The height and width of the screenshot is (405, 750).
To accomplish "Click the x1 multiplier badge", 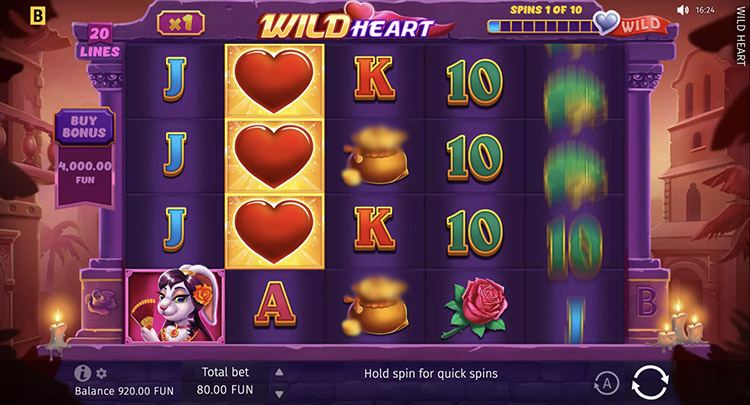I will [181, 23].
